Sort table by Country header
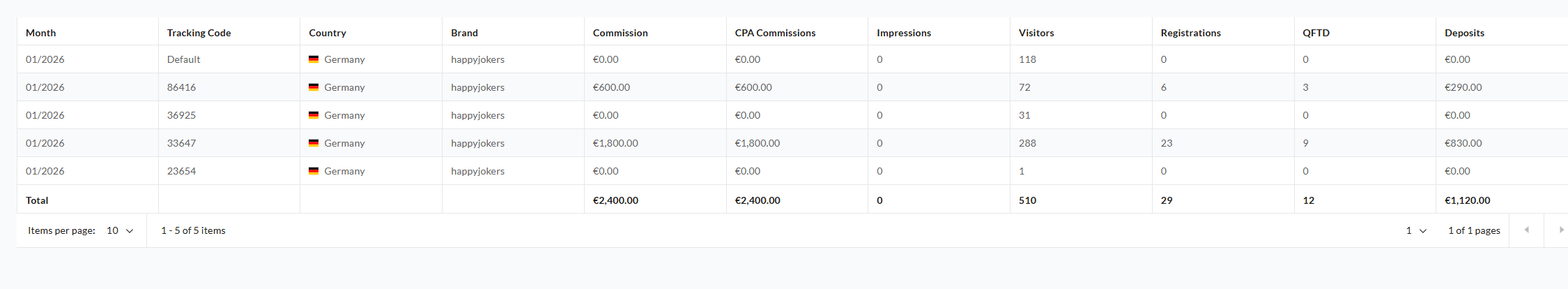 click(328, 33)
